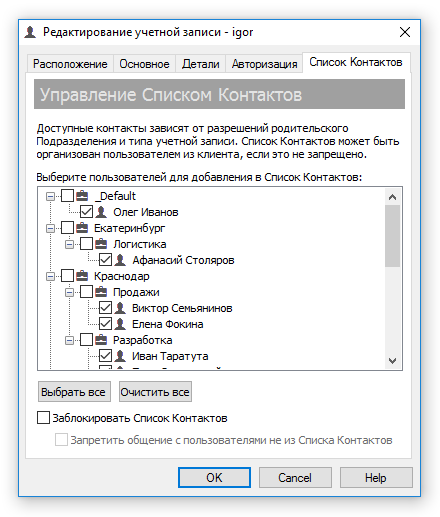
Task: Click the briefcase icon for Екатеринбург
Action: pos(82,228)
